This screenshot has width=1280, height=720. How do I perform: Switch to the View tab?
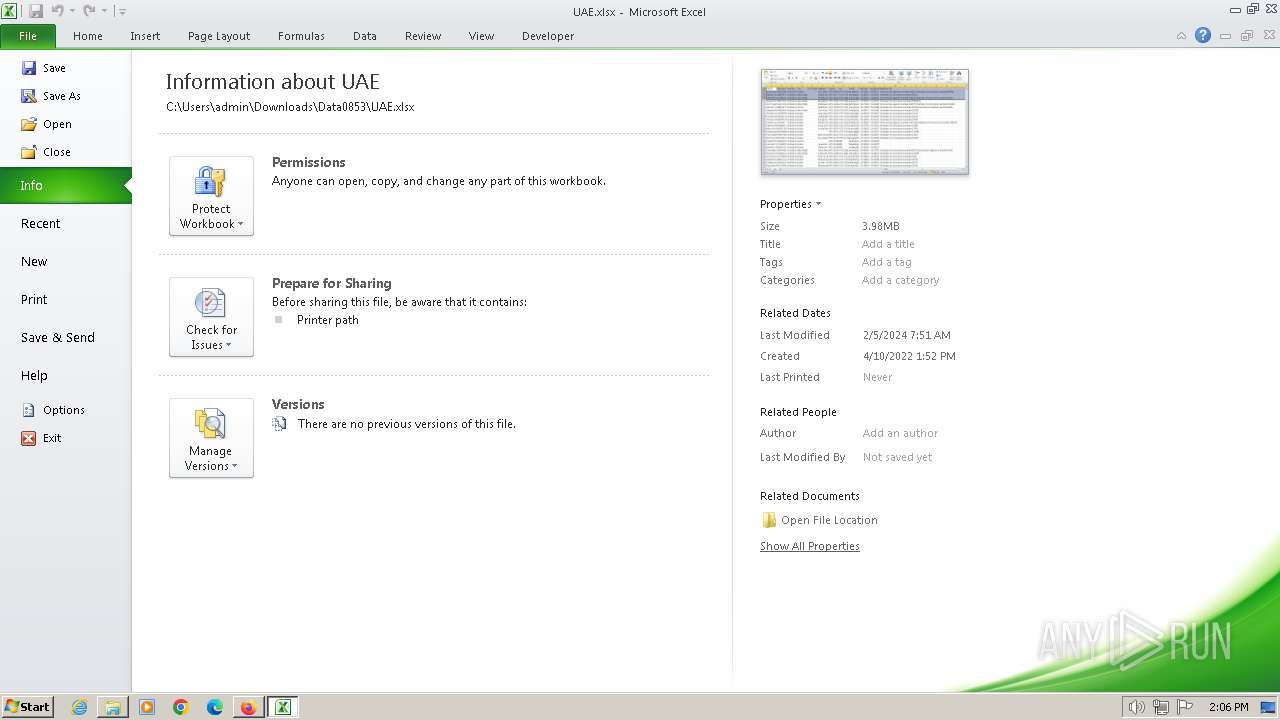click(482, 36)
